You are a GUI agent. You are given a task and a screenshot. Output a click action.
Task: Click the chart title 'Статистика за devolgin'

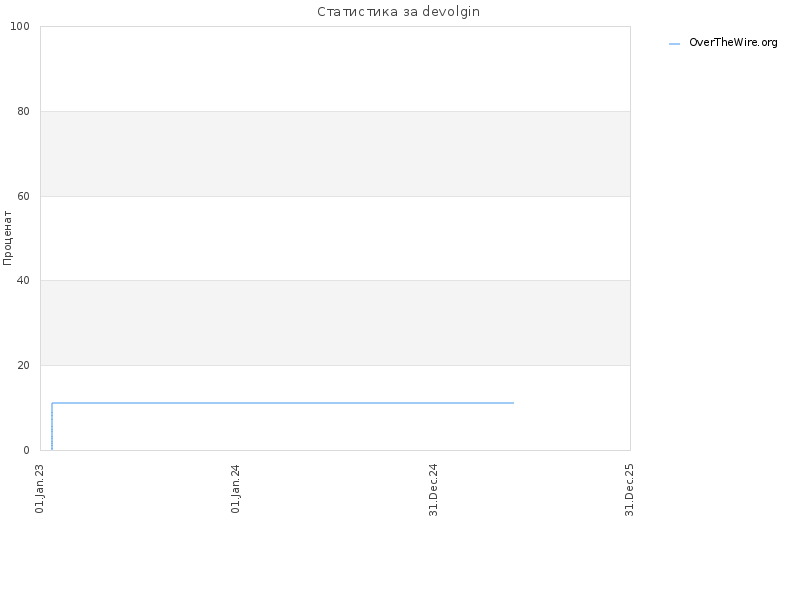pyautogui.click(x=398, y=12)
